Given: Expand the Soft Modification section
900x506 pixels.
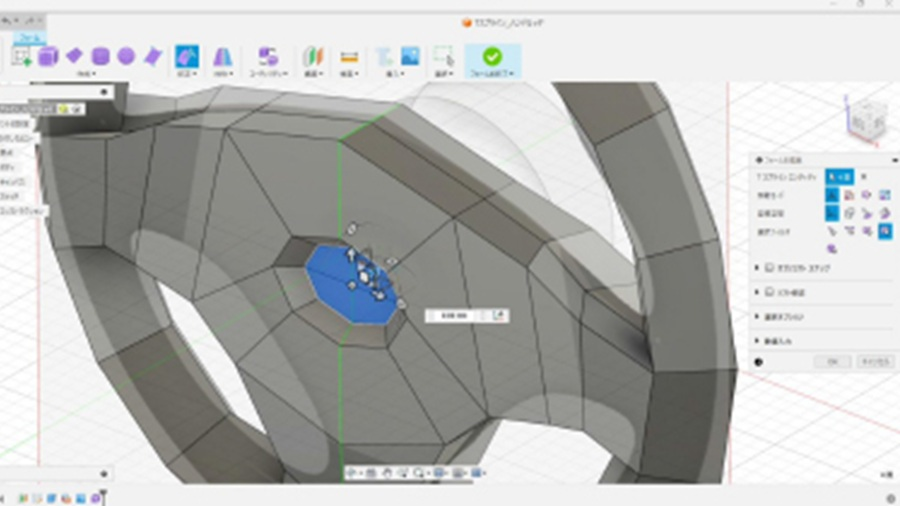Looking at the screenshot, I should 757,292.
